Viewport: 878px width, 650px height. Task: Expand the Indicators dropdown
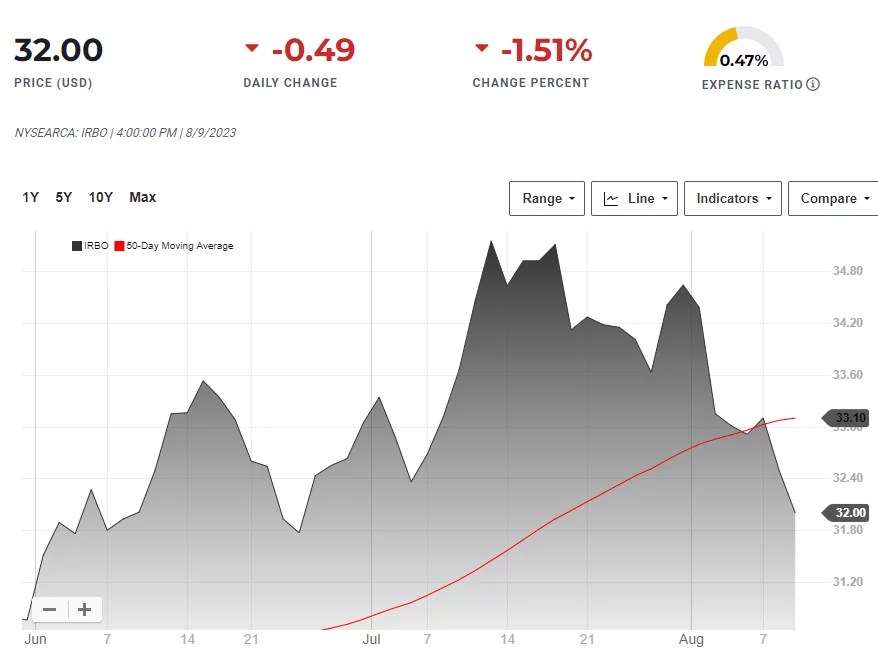pos(732,198)
